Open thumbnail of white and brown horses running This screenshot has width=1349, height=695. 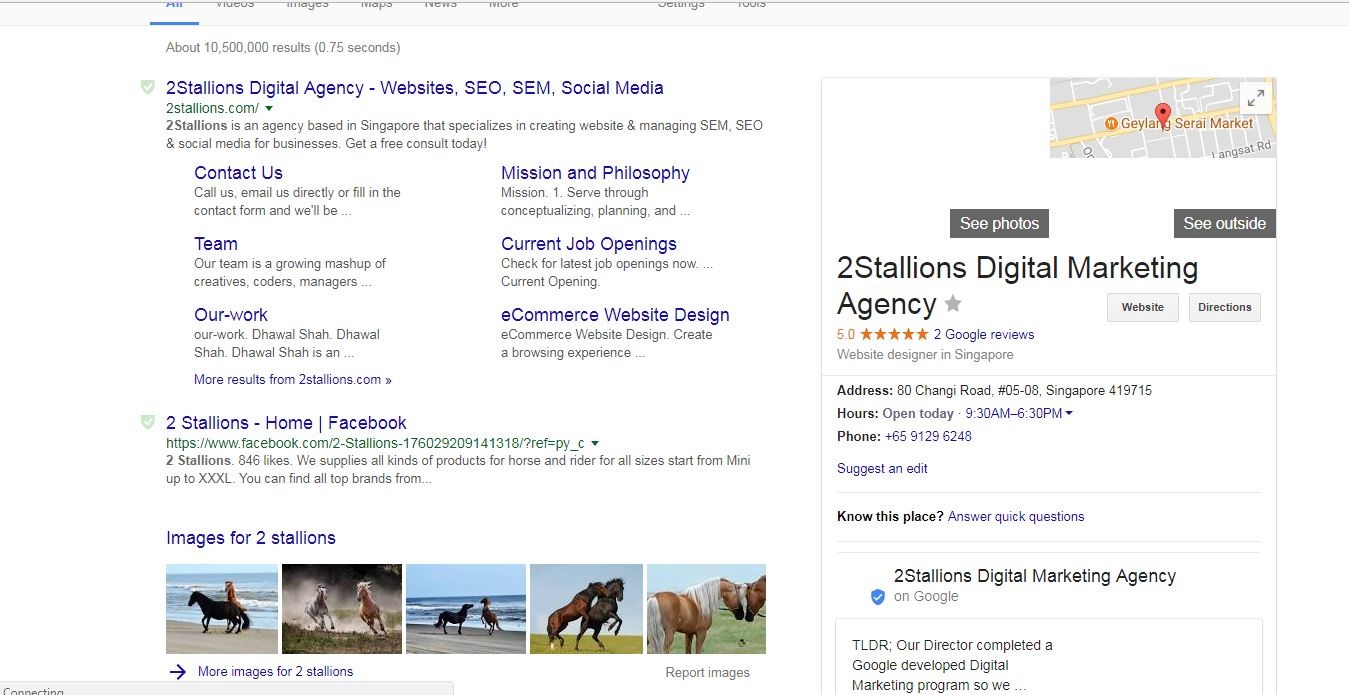tap(342, 609)
